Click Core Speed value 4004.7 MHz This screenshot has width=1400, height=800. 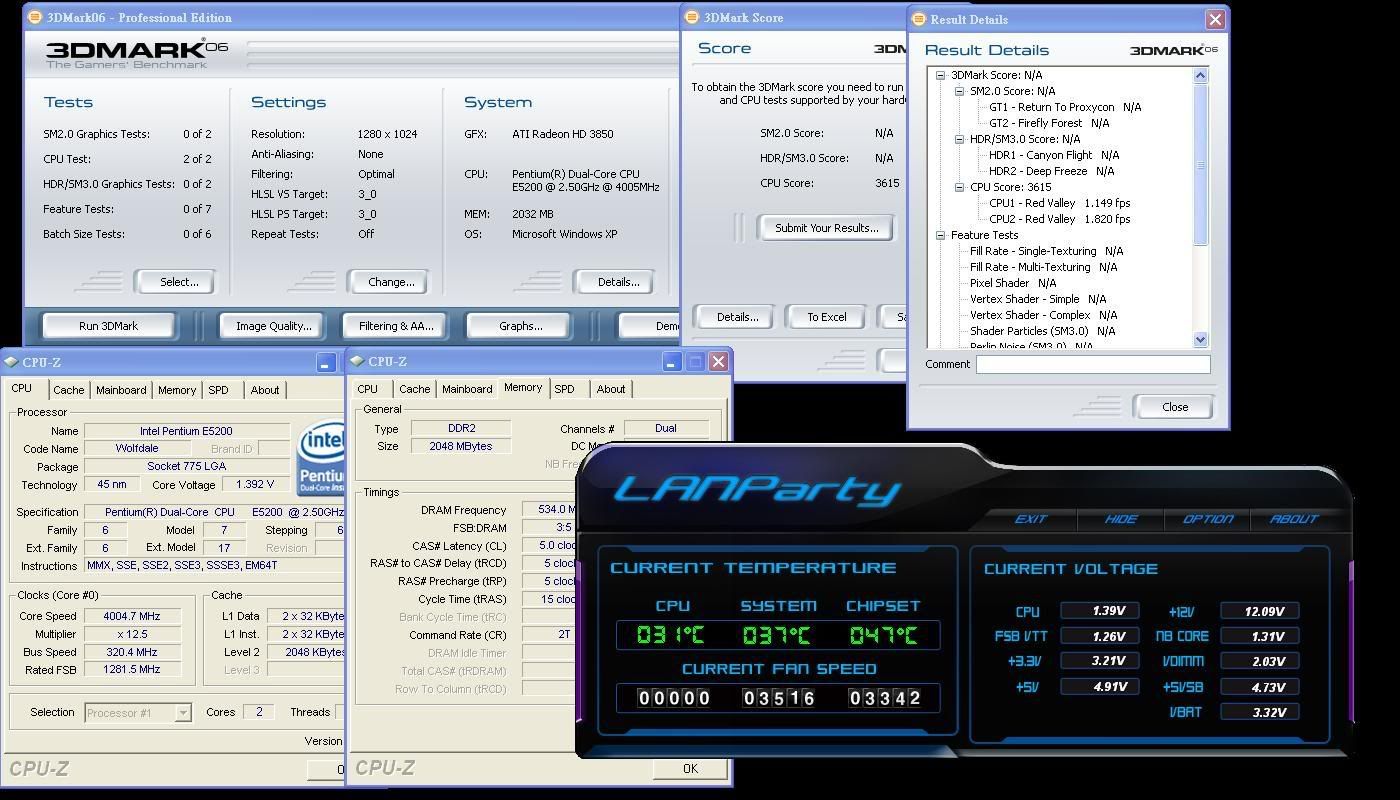click(x=132, y=616)
